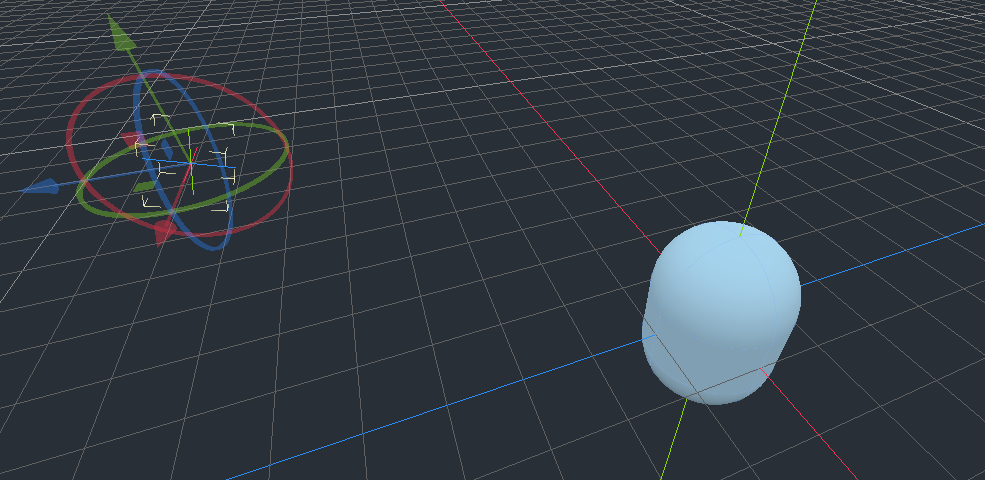985x480 pixels.
Task: Click the green plane-move square handle
Action: click(x=144, y=187)
